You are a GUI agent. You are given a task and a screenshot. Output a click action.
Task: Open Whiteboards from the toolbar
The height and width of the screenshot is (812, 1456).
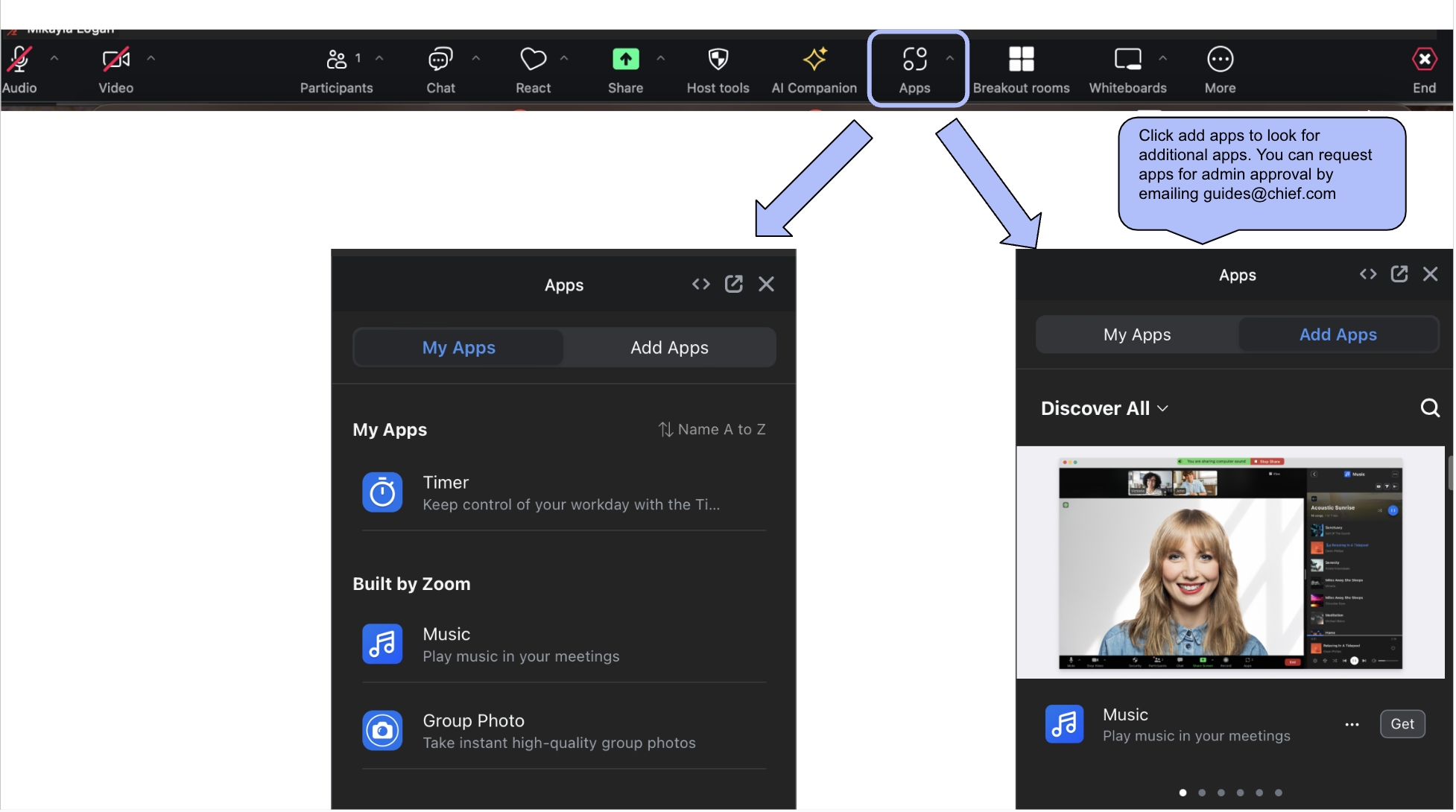click(x=1127, y=60)
